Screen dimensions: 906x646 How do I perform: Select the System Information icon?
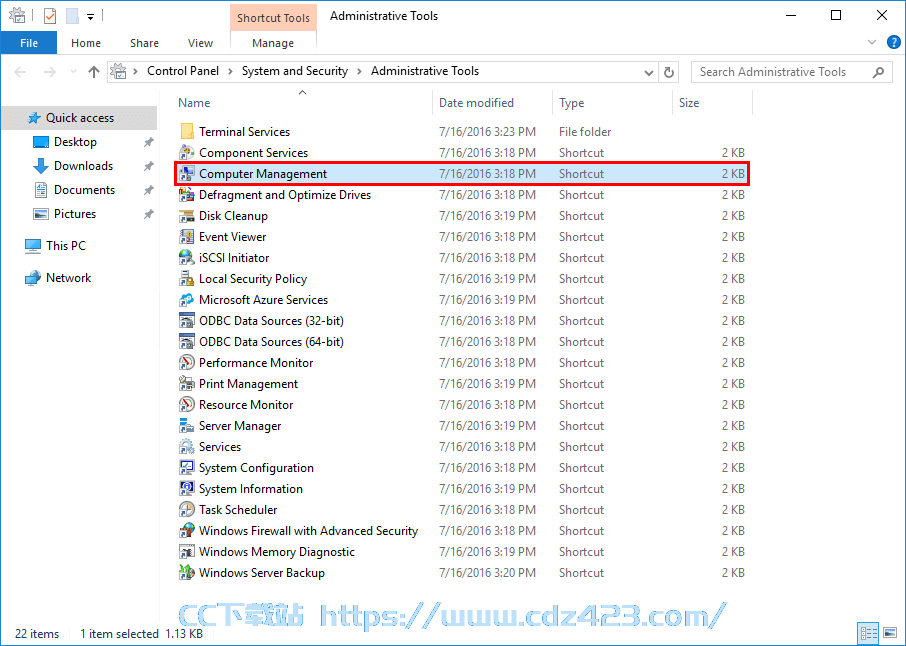click(x=187, y=489)
